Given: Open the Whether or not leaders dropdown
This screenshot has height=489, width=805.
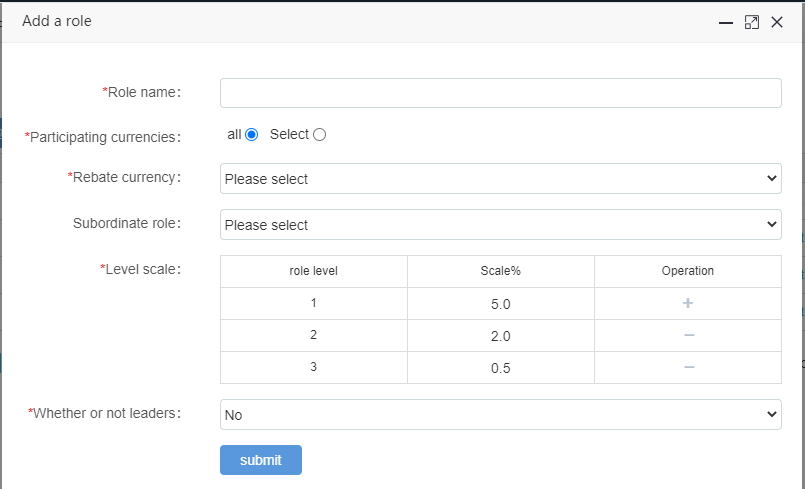Looking at the screenshot, I should pos(500,414).
